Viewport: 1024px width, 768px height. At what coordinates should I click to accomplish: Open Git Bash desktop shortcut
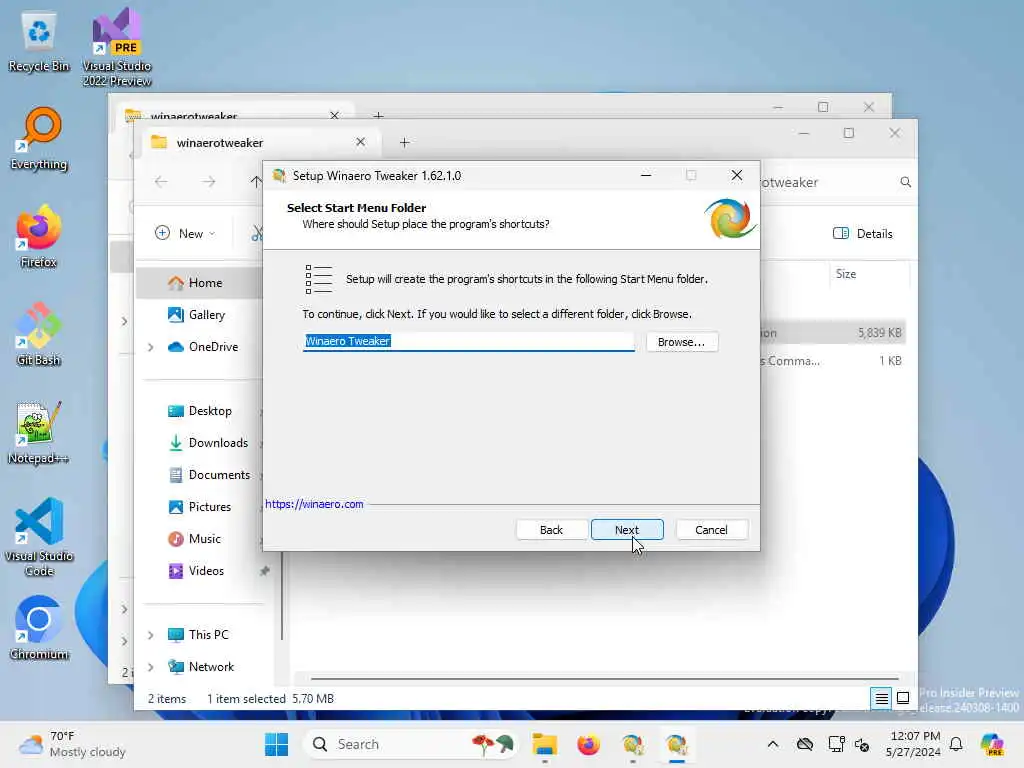39,334
